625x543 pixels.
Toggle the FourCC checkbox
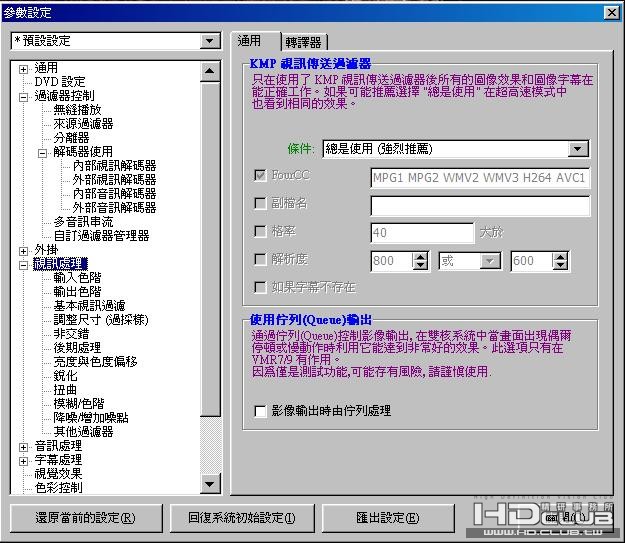[260, 175]
